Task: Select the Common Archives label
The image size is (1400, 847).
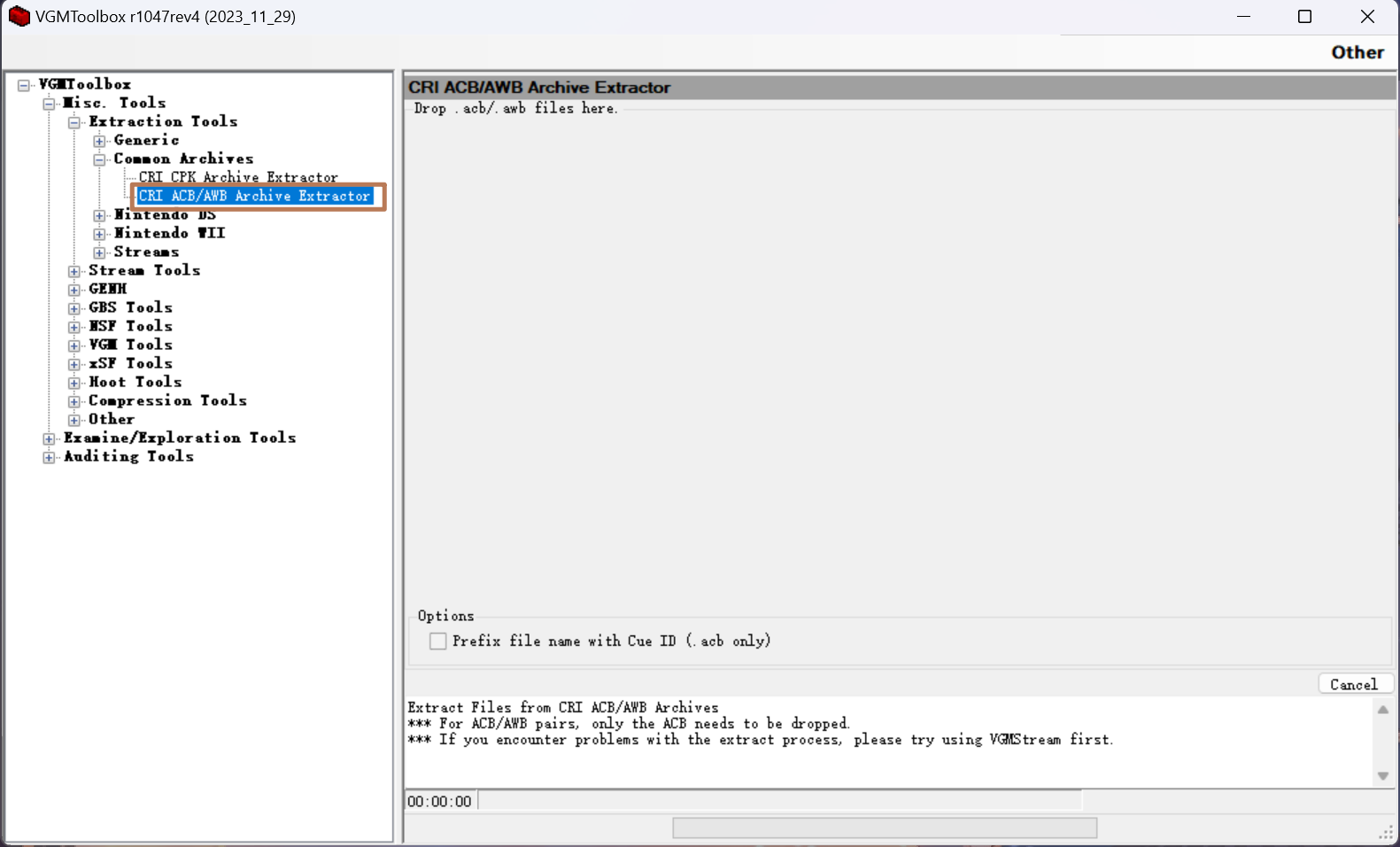Action: [x=183, y=159]
